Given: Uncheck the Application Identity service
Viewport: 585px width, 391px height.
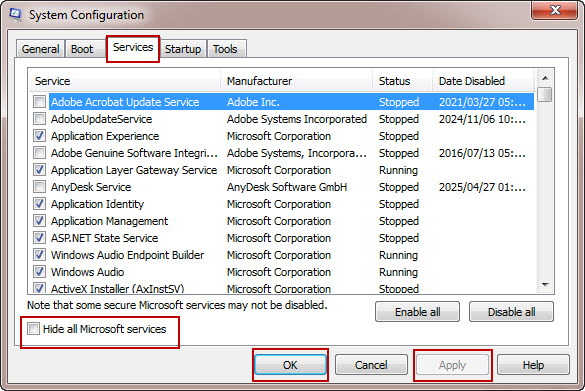Looking at the screenshot, I should point(39,204).
